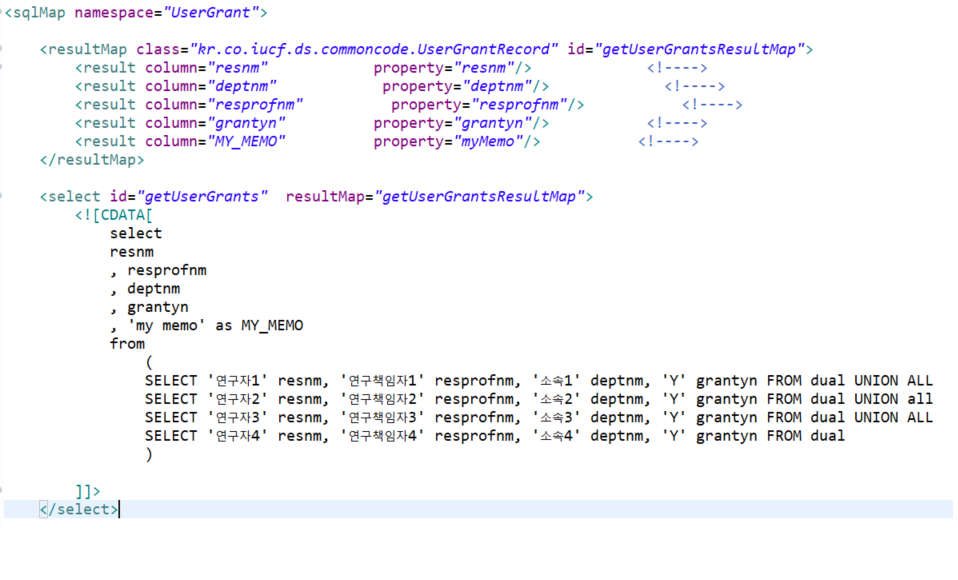Click literal '소속3' in subquery
Viewport: 958px width, 580px height.
[x=556, y=417]
